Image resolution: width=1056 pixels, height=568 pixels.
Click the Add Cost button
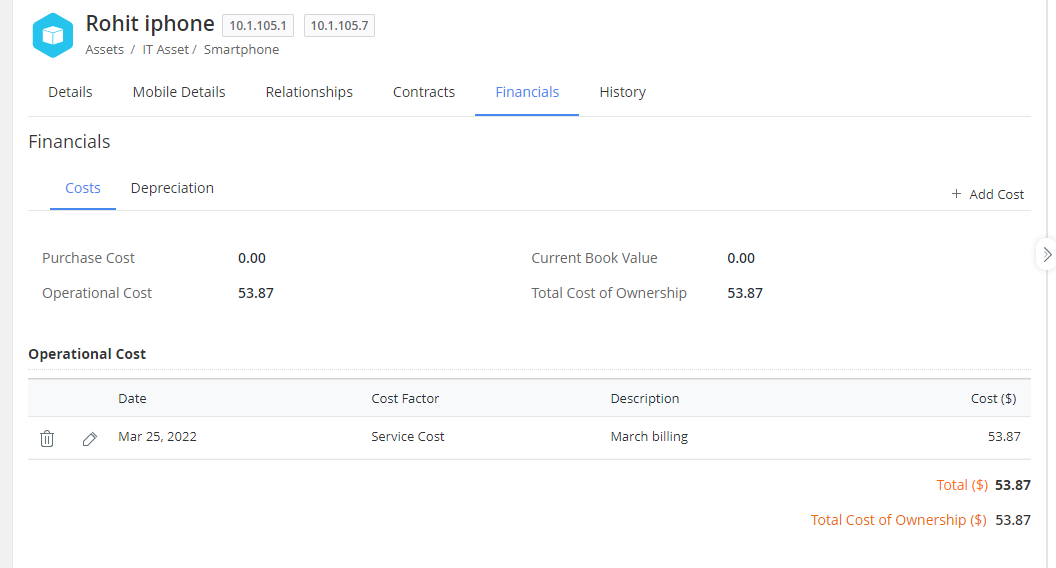point(987,194)
